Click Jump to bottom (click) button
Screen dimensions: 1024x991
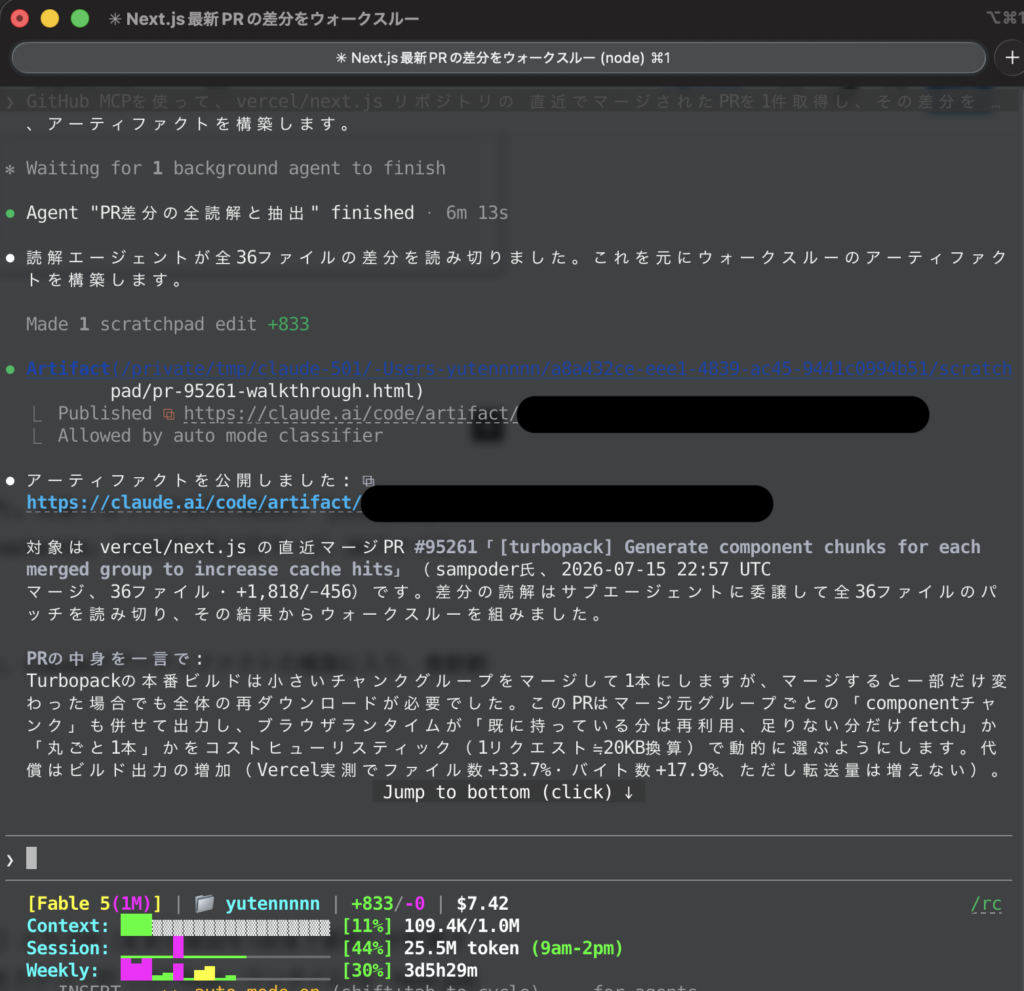click(508, 792)
